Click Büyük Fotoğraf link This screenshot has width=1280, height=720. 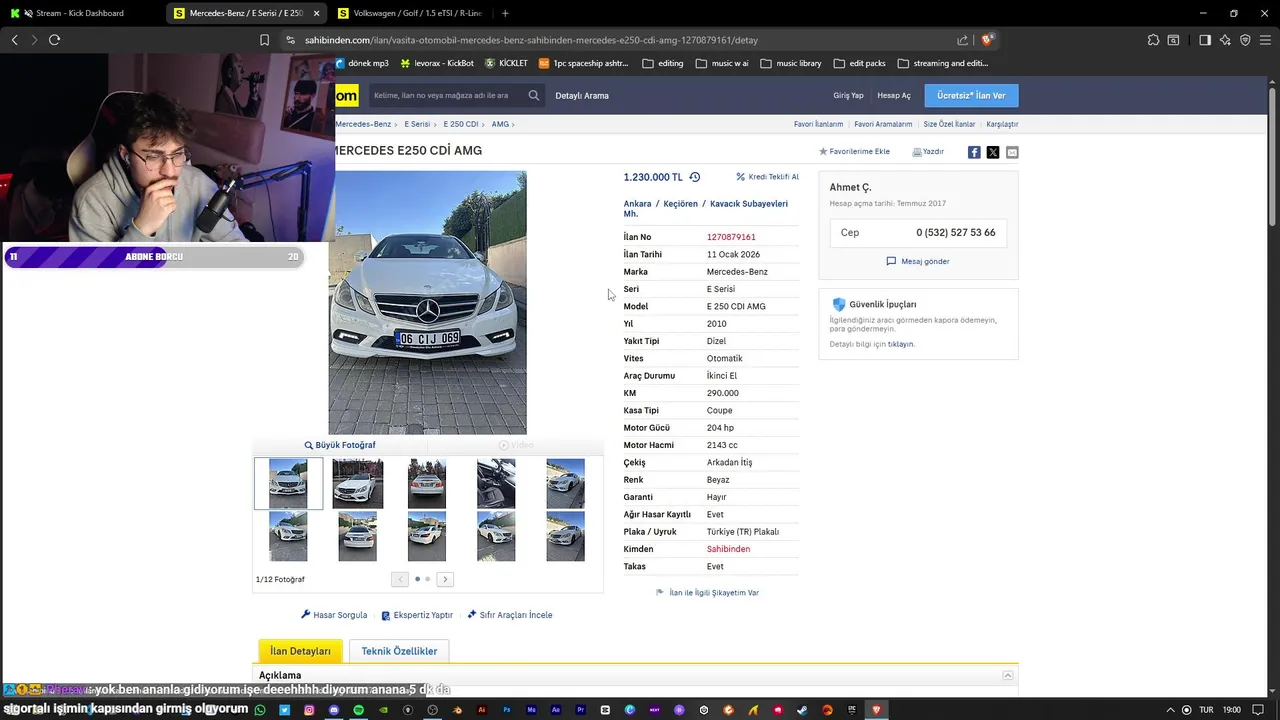340,445
